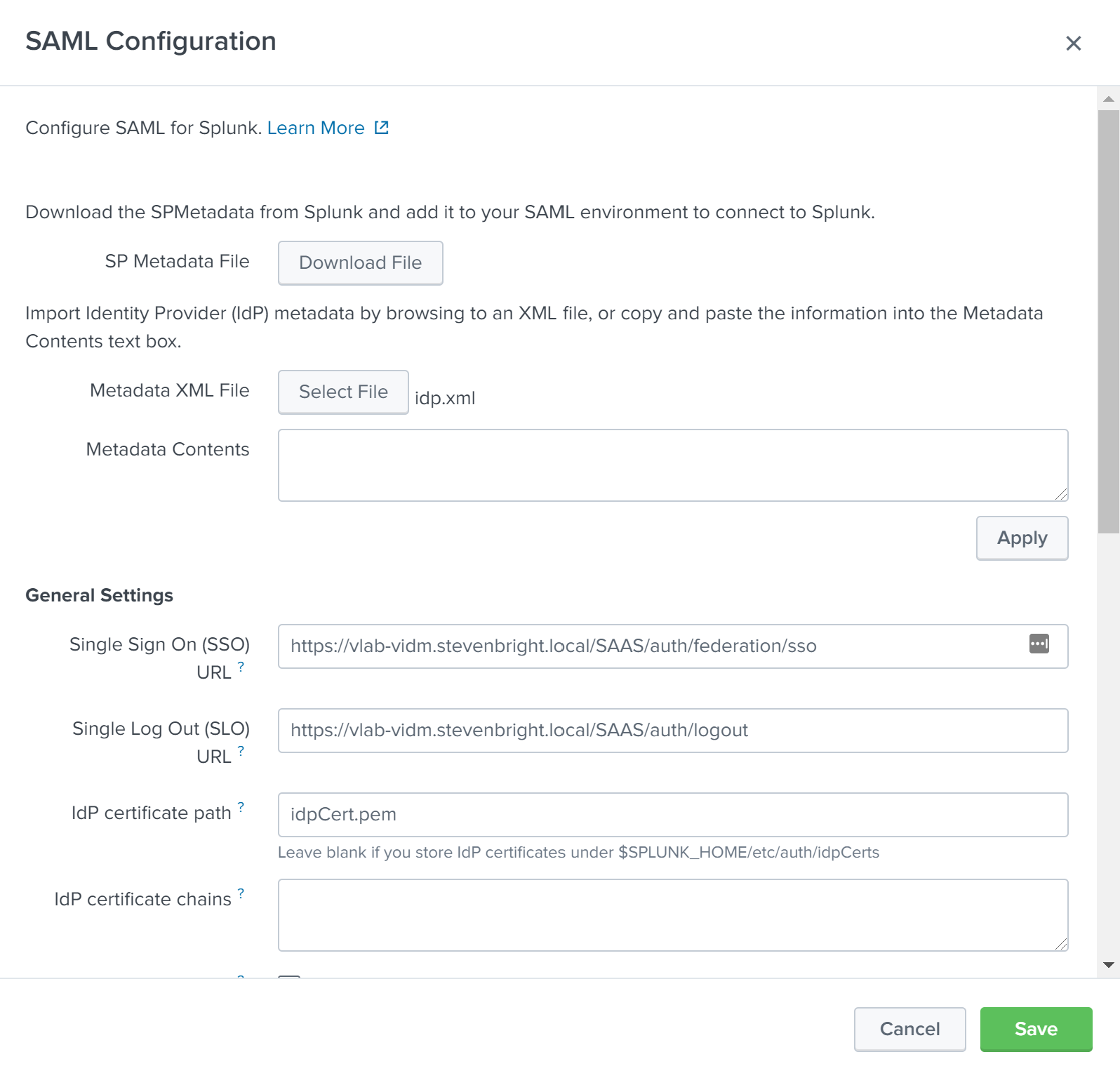Open help tooltip for SLO URL

241,750
